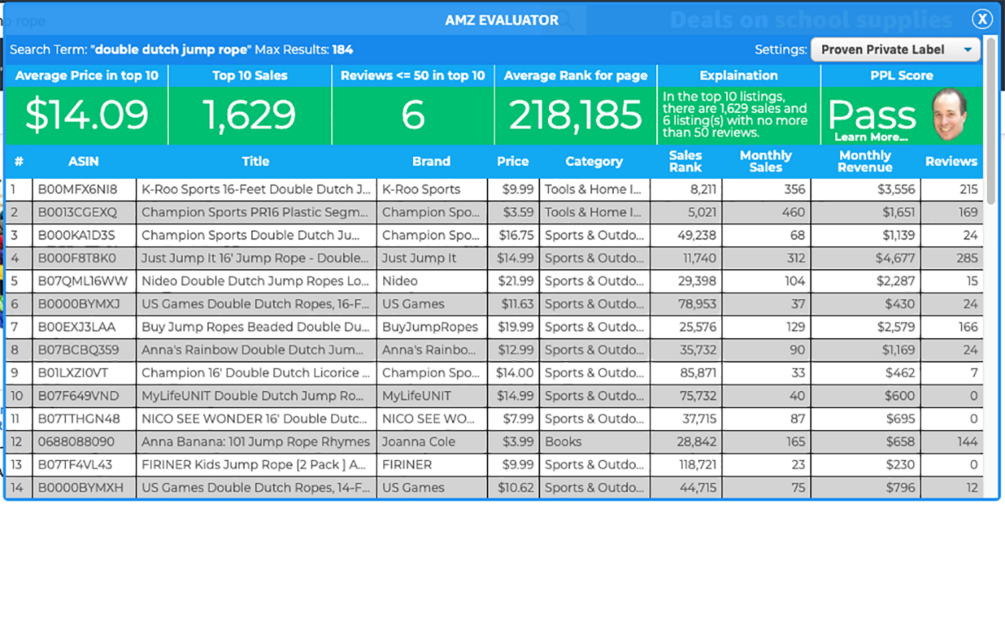Click the Pass PPL Score result
1005x628 pixels.
872,115
